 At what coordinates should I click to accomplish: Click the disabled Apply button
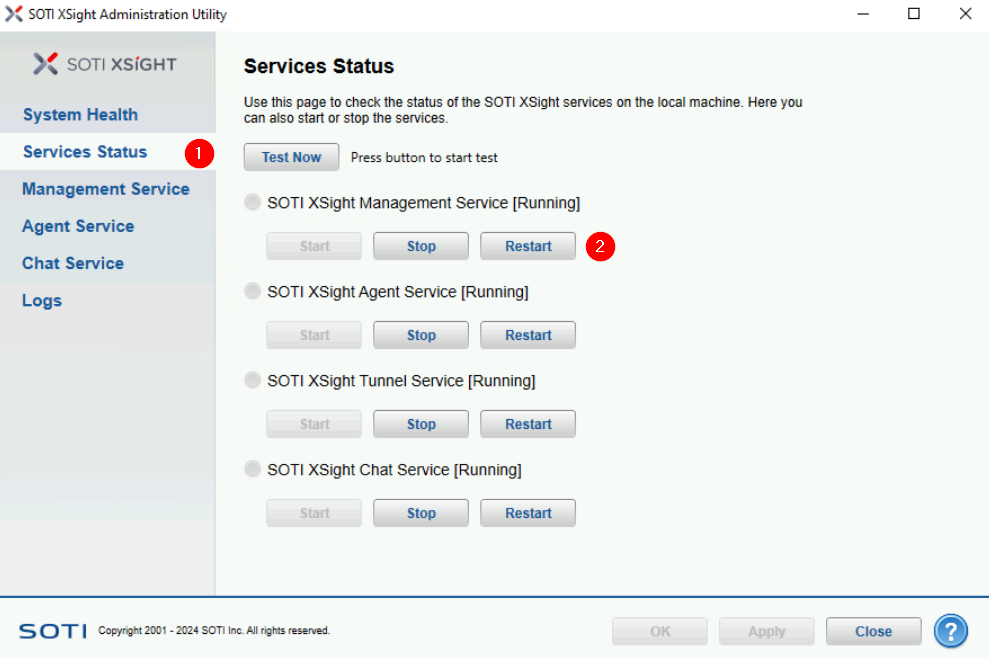(767, 631)
